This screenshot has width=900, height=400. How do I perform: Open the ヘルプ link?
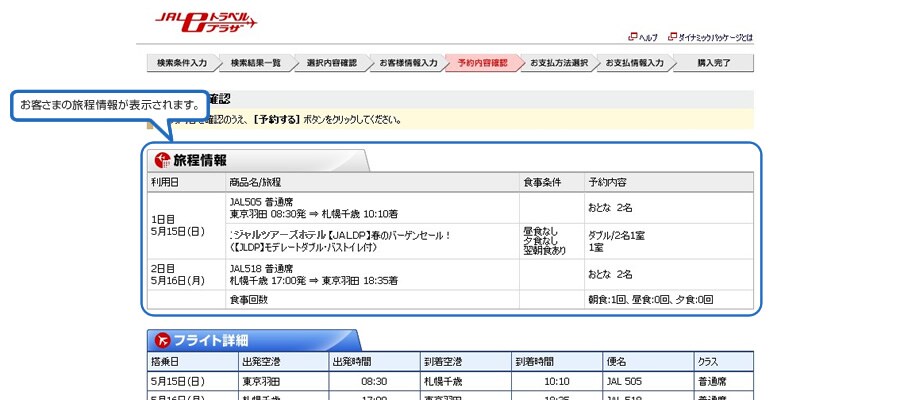[x=647, y=37]
